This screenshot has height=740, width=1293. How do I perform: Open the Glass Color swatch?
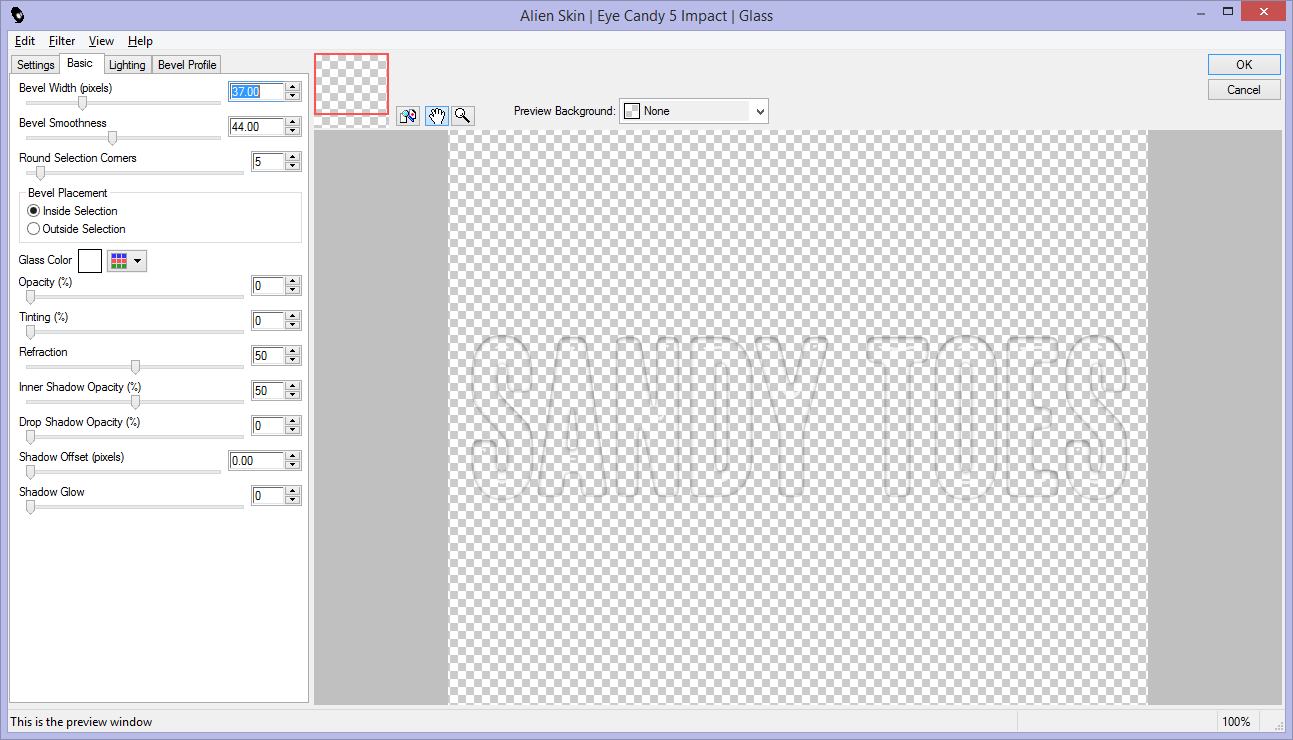click(90, 261)
